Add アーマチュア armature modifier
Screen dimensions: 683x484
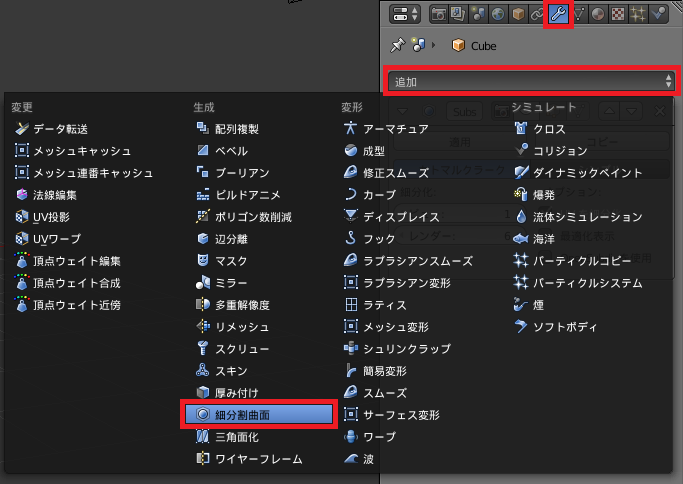386,129
